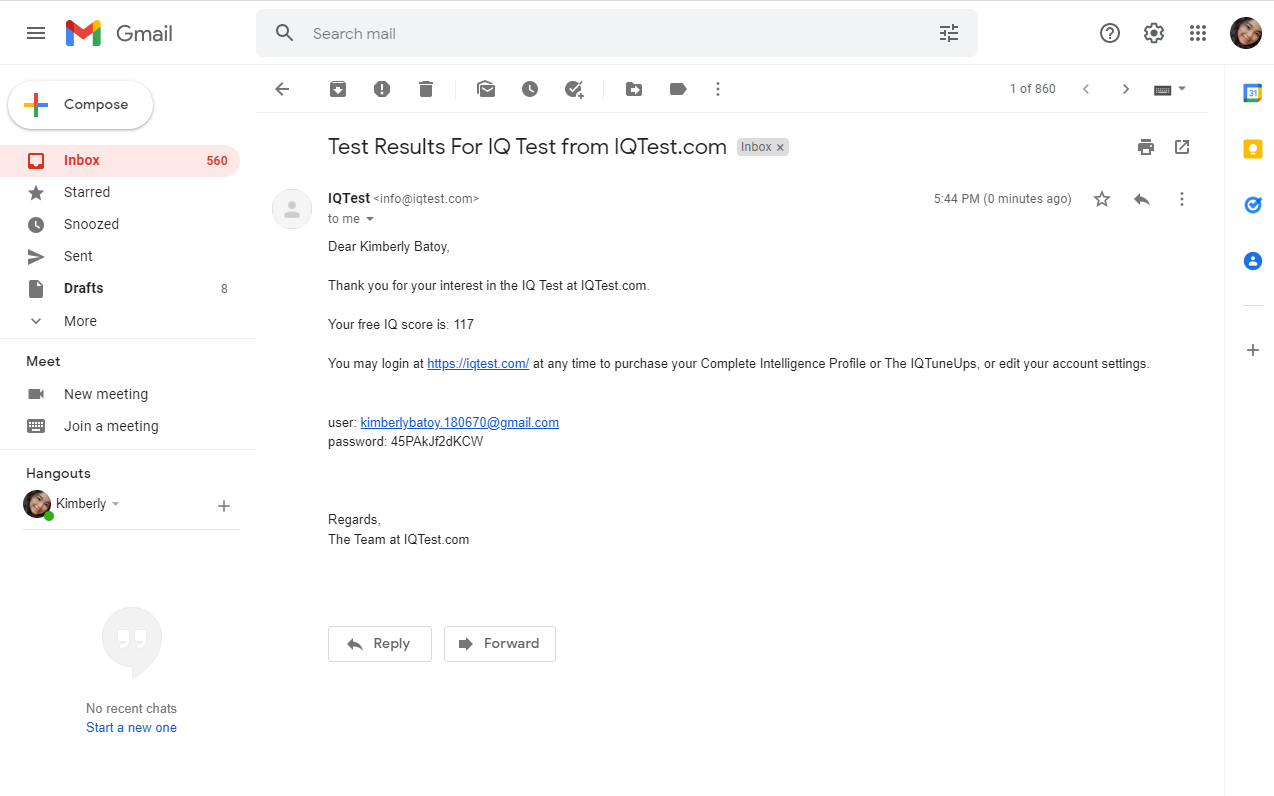Archive this email using the archive icon
Viewport: 1274px width, 796px height.
pos(337,89)
